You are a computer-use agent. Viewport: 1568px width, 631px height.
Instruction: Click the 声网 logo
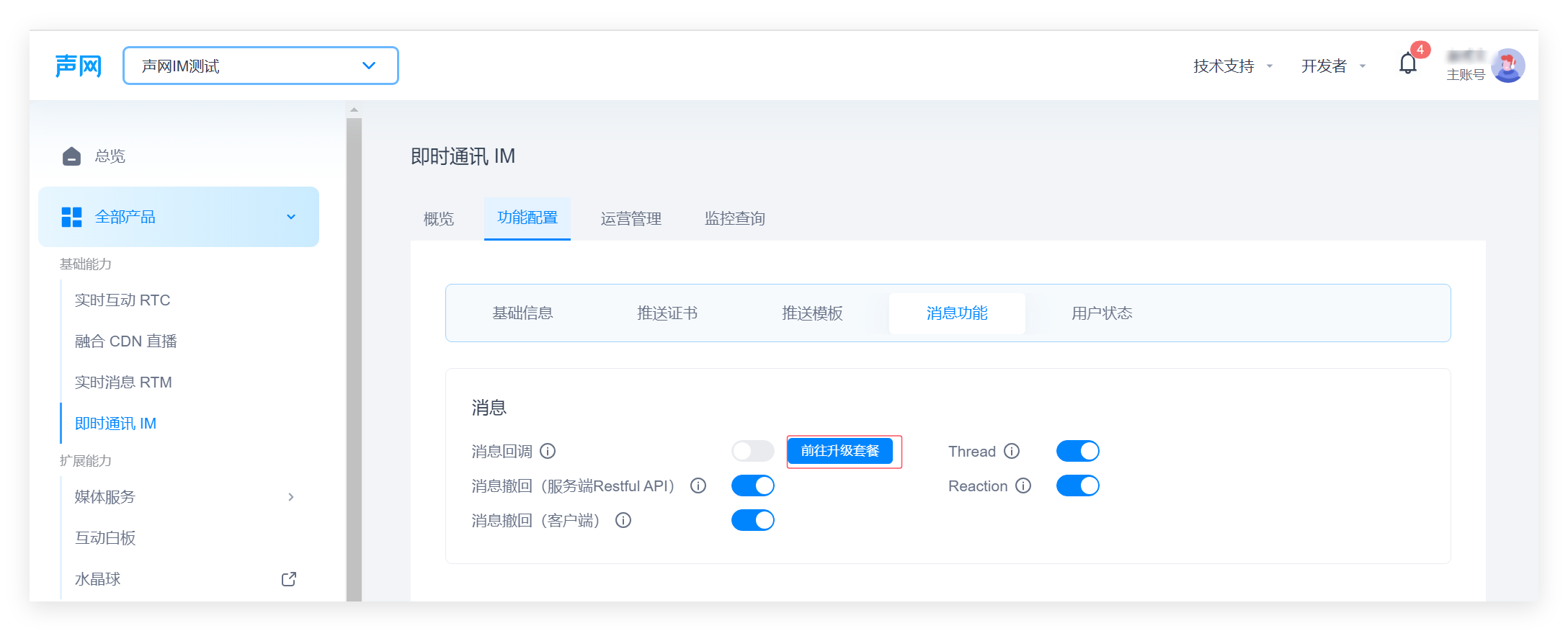[x=79, y=66]
